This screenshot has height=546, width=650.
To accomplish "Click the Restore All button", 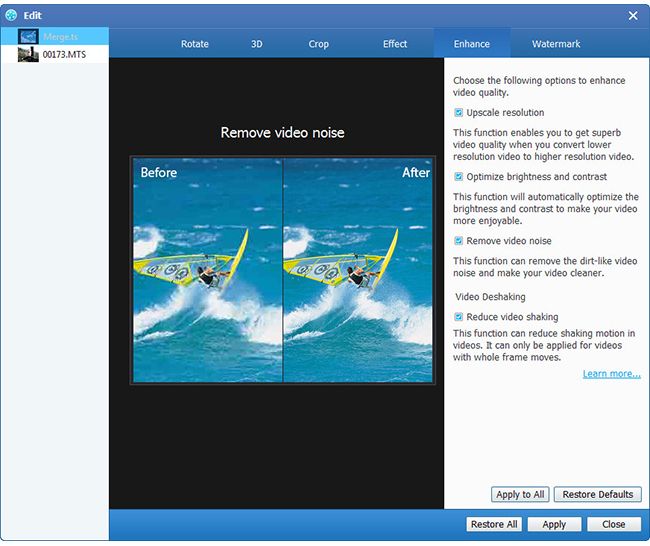I will tap(493, 524).
